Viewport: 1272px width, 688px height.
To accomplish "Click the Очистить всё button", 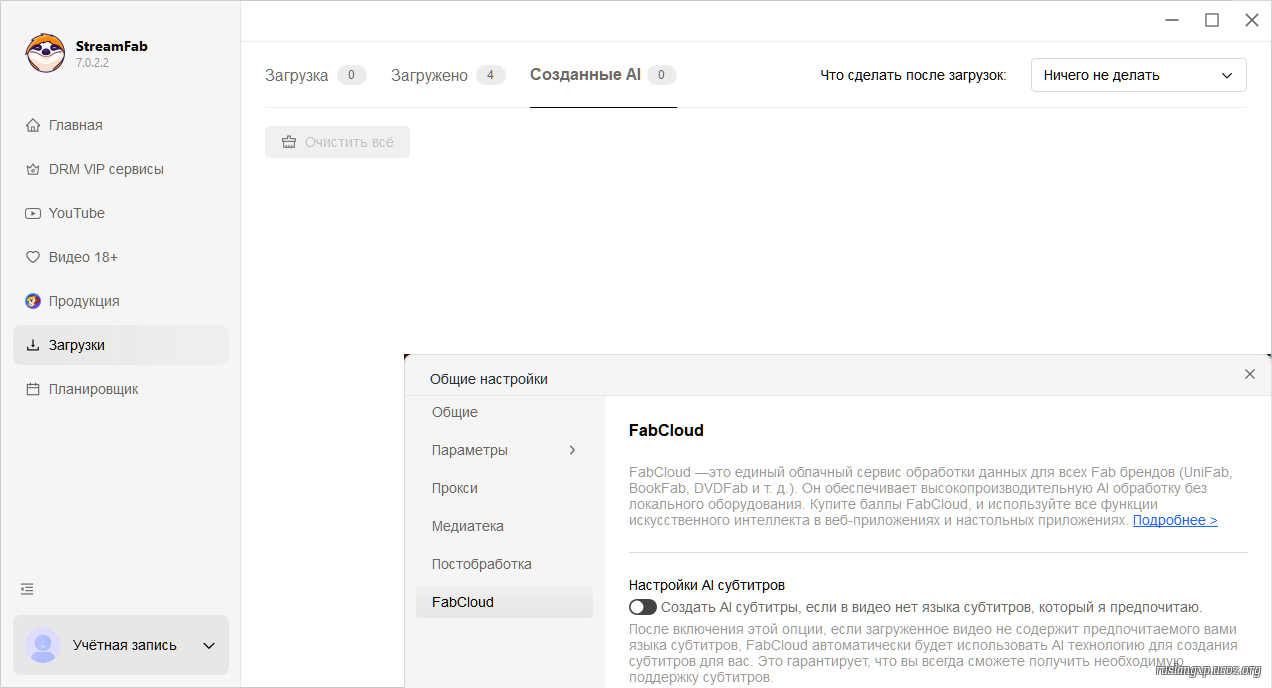I will [x=337, y=142].
